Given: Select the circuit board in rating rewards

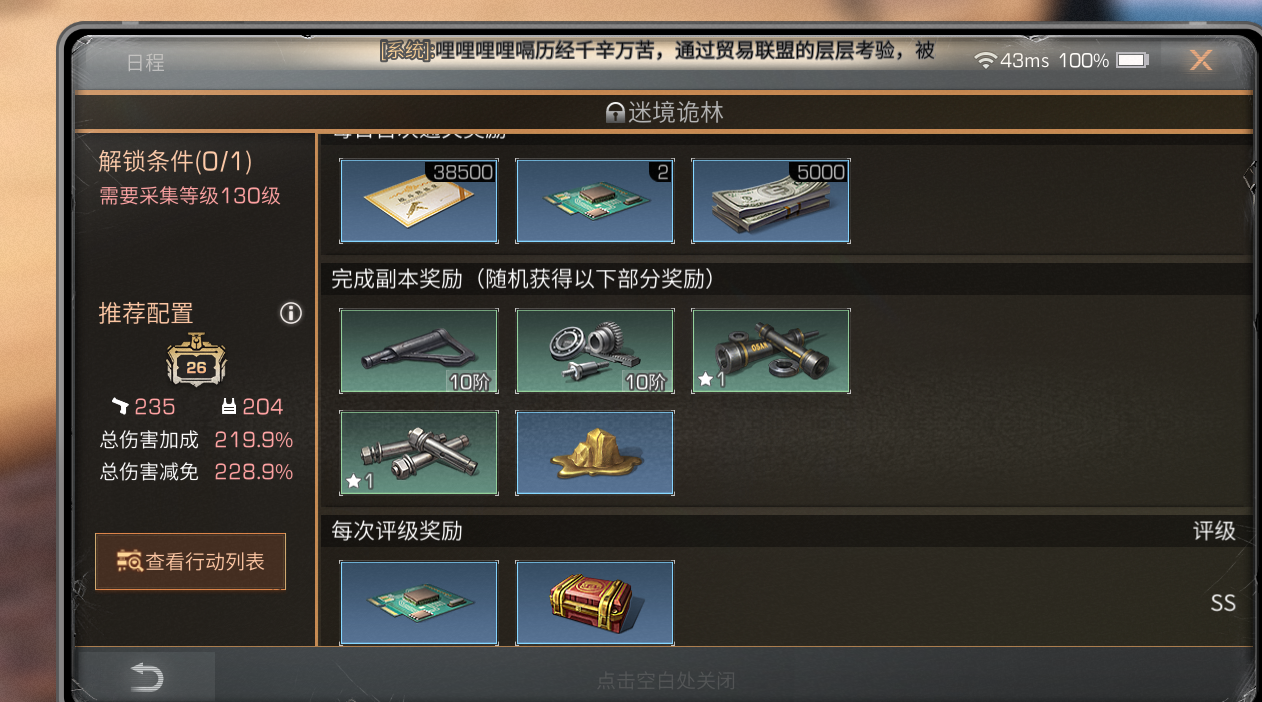Looking at the screenshot, I should 419,602.
